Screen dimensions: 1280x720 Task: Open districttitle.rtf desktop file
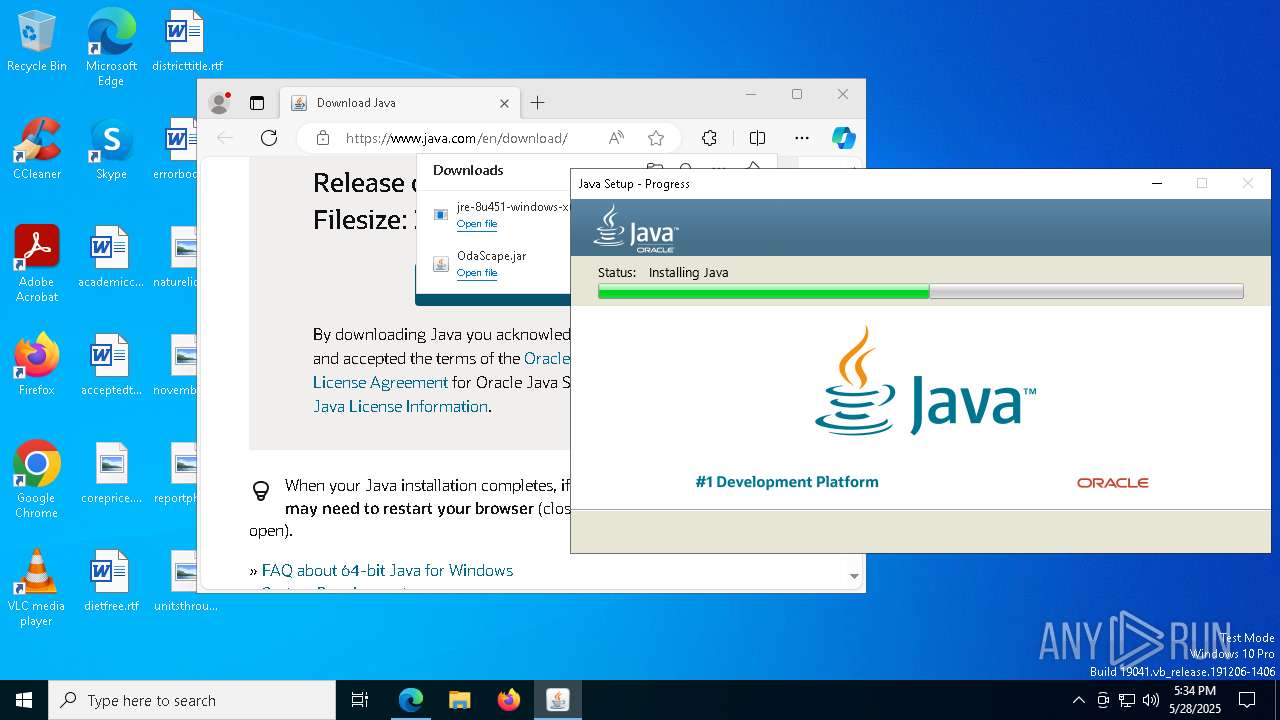(187, 41)
